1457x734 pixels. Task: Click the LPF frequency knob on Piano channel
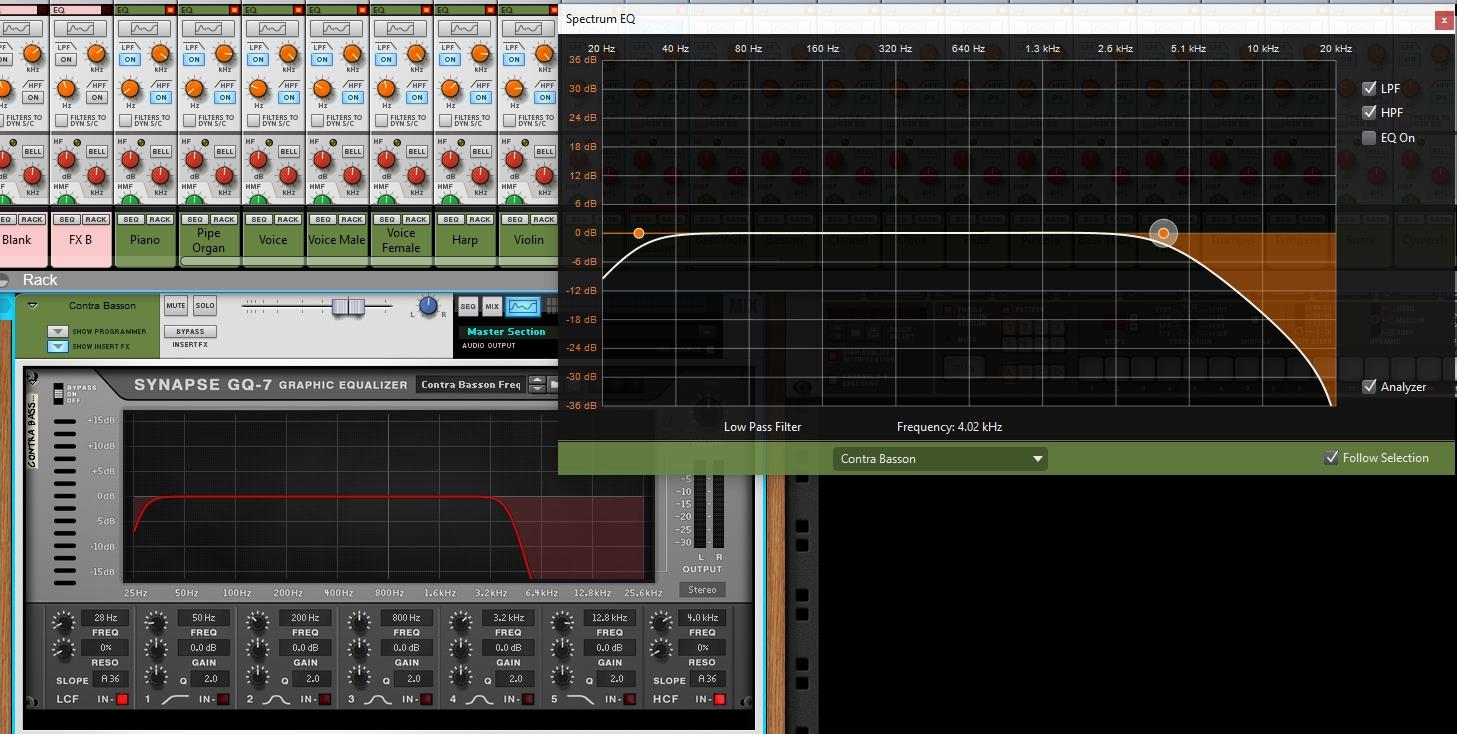click(x=160, y=53)
